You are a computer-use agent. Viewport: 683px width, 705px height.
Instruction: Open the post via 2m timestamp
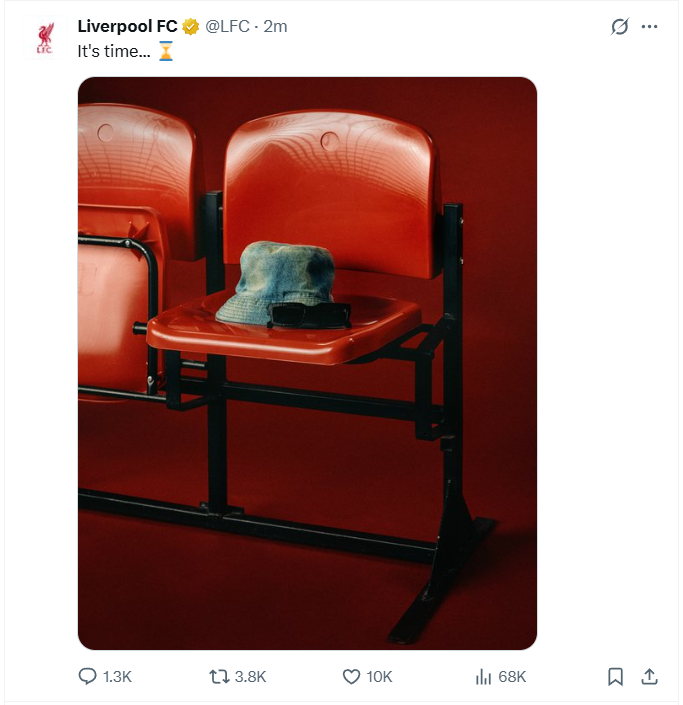275,26
